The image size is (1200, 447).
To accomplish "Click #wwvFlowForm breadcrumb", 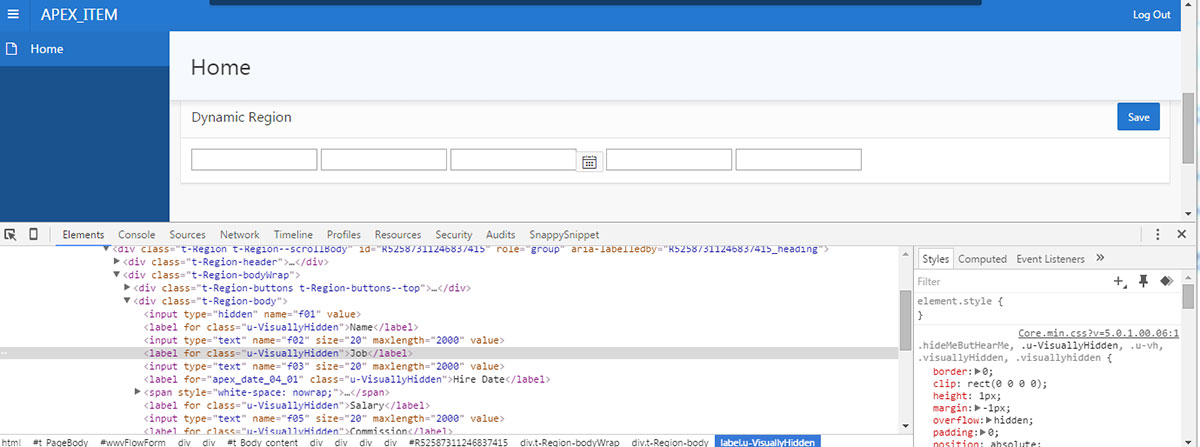I will (132, 441).
